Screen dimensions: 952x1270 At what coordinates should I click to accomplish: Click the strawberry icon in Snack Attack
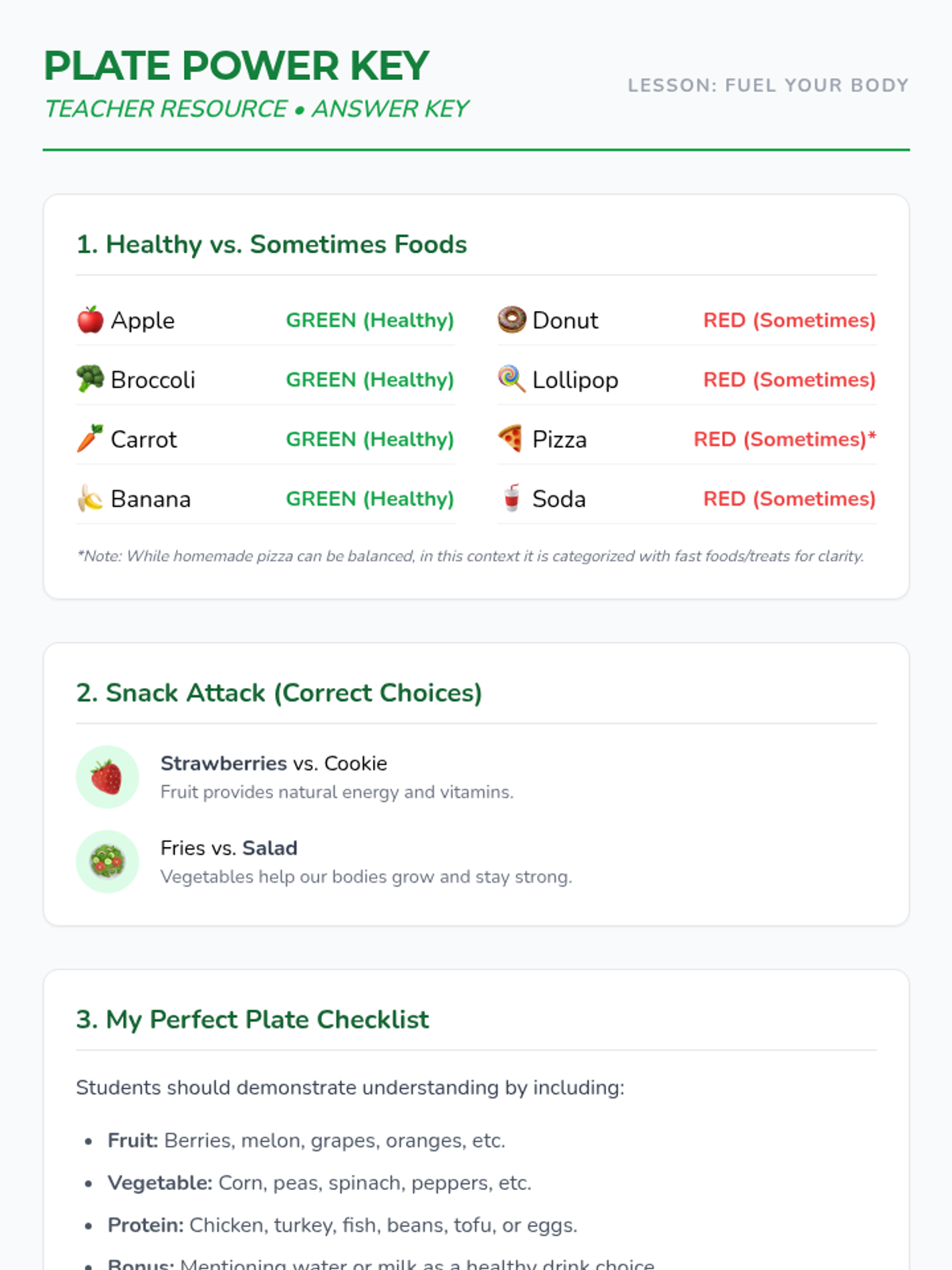(107, 777)
